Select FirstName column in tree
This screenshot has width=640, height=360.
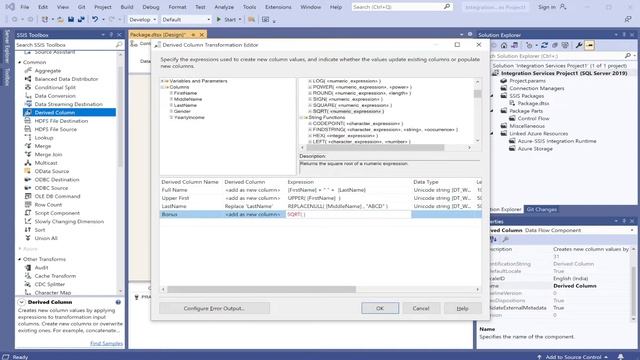click(185, 93)
